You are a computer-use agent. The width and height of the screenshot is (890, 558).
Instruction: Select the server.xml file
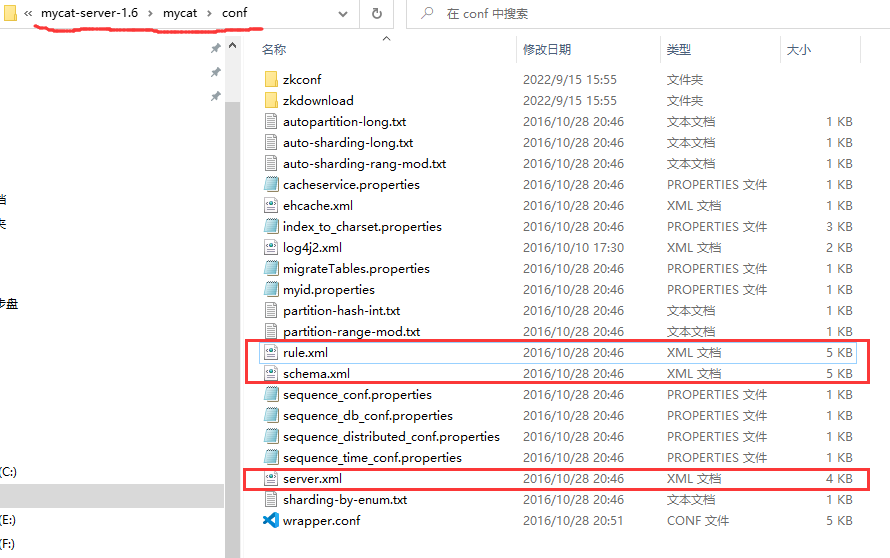coord(312,479)
